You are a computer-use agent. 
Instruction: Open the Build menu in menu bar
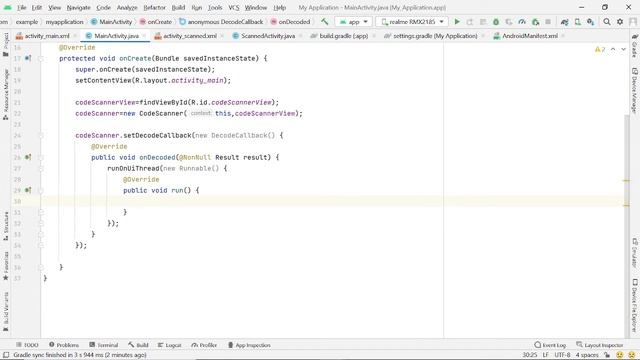(178, 7)
